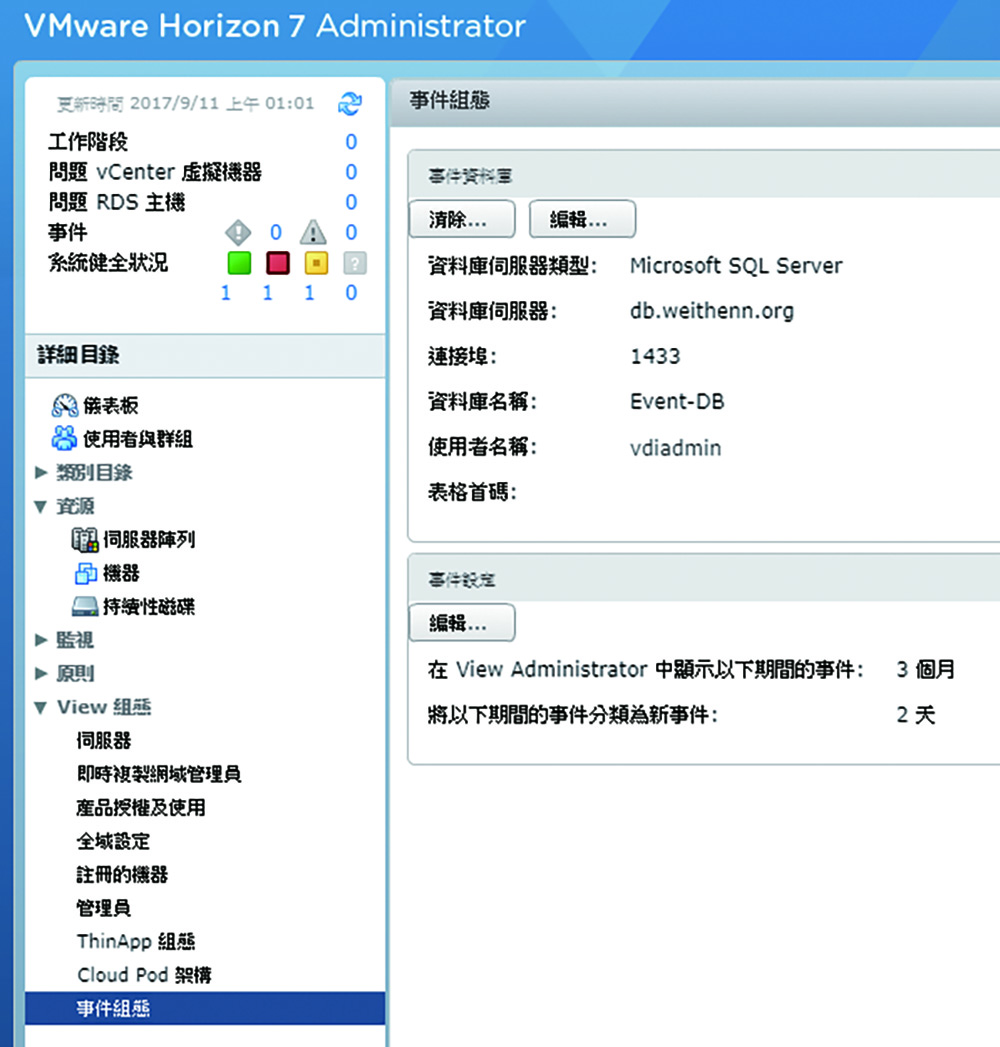The image size is (1000, 1047).
Task: Click the 機器 machines icon
Action: (x=85, y=573)
